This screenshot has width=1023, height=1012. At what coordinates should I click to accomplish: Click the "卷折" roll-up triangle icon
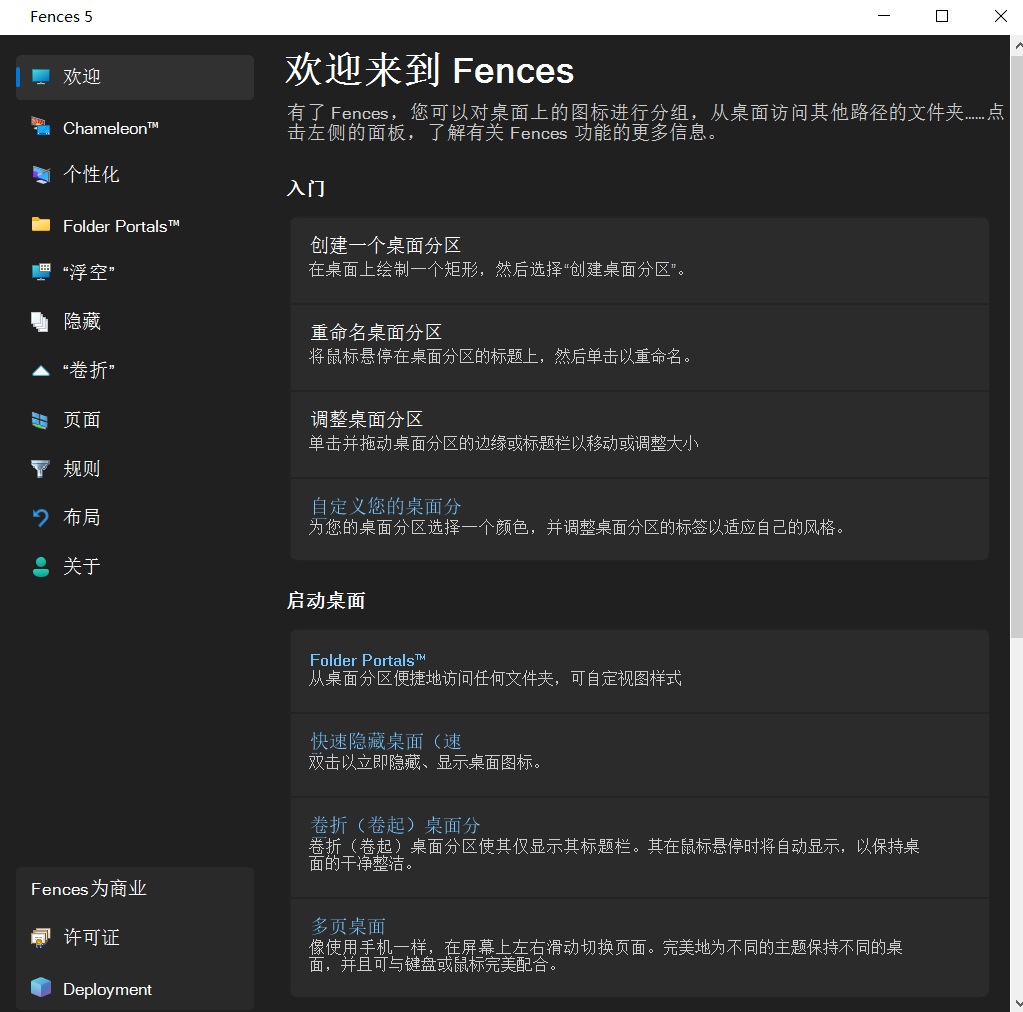tap(40, 369)
